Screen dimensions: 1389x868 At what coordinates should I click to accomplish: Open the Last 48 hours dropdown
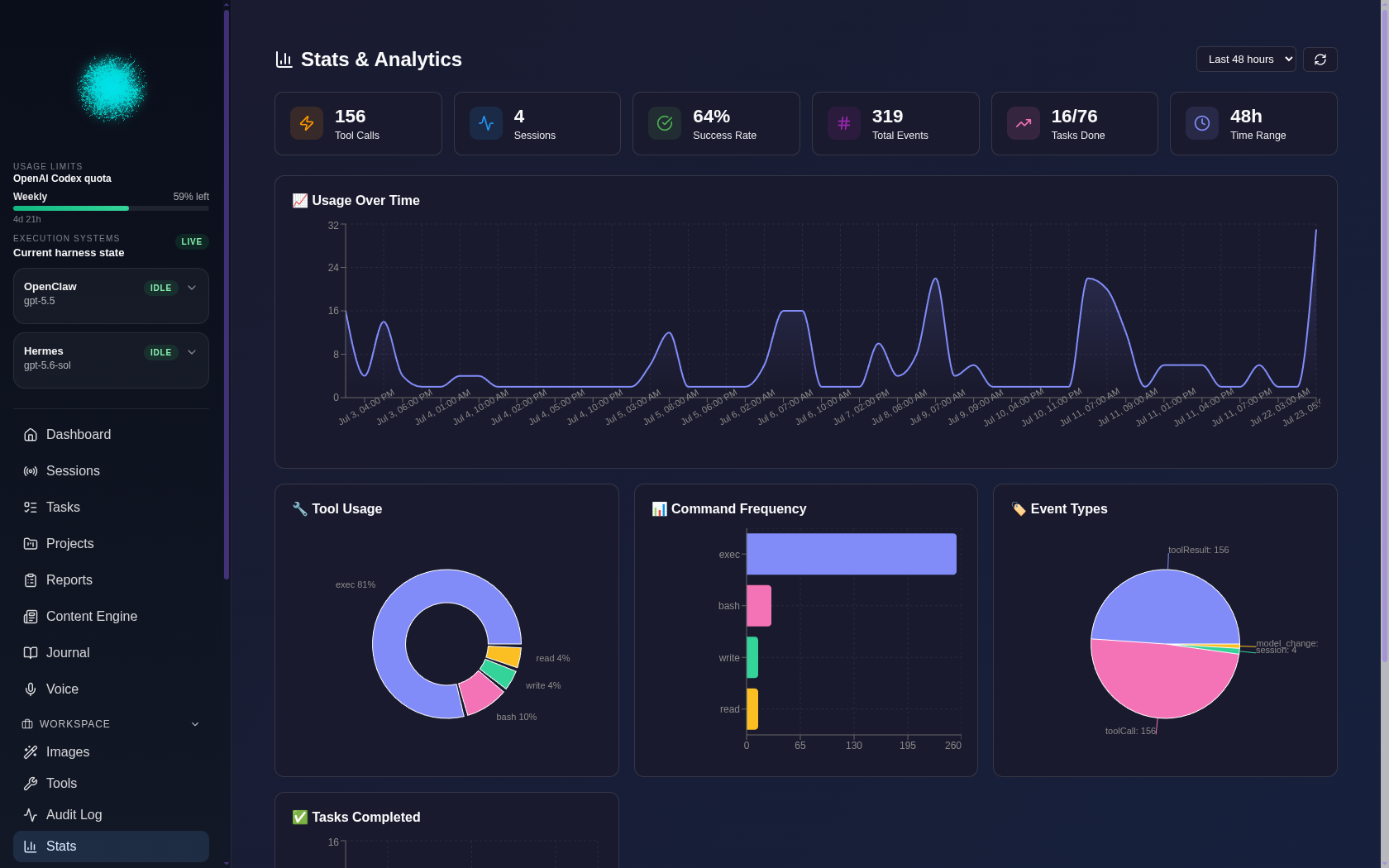click(x=1246, y=60)
